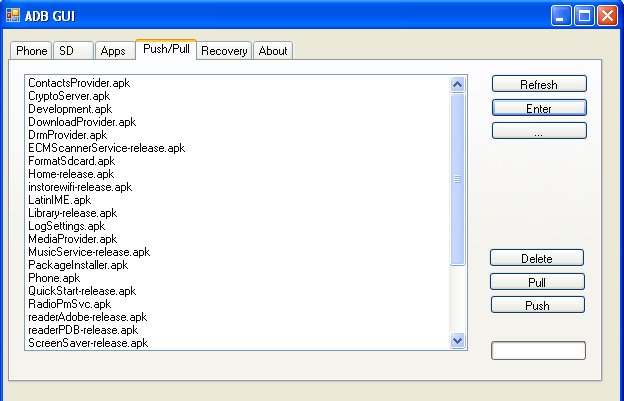This screenshot has height=401, width=624.
Task: Show the About tab
Action: (x=273, y=51)
